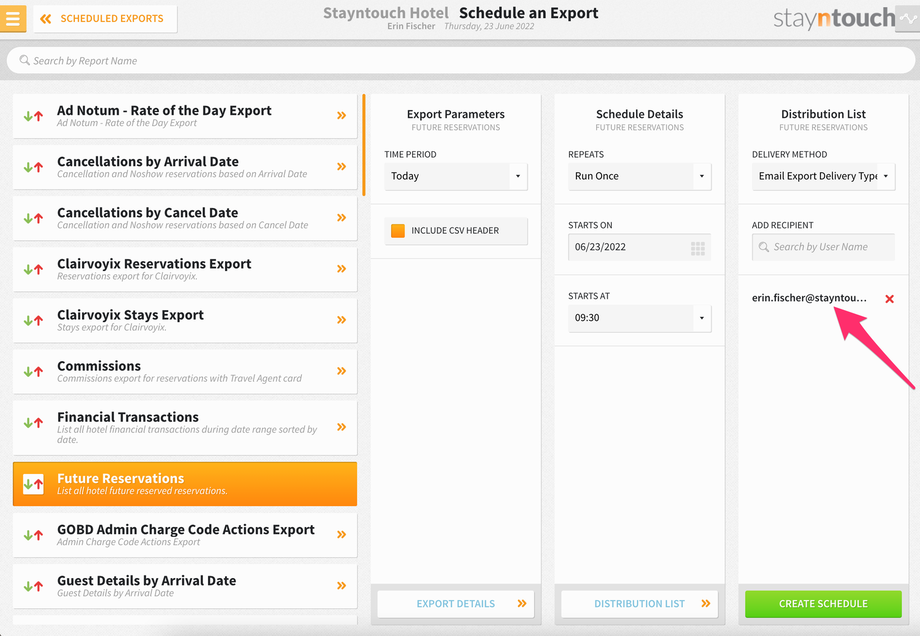This screenshot has width=920, height=636.
Task: Click the Starts On date field
Action: 640,247
